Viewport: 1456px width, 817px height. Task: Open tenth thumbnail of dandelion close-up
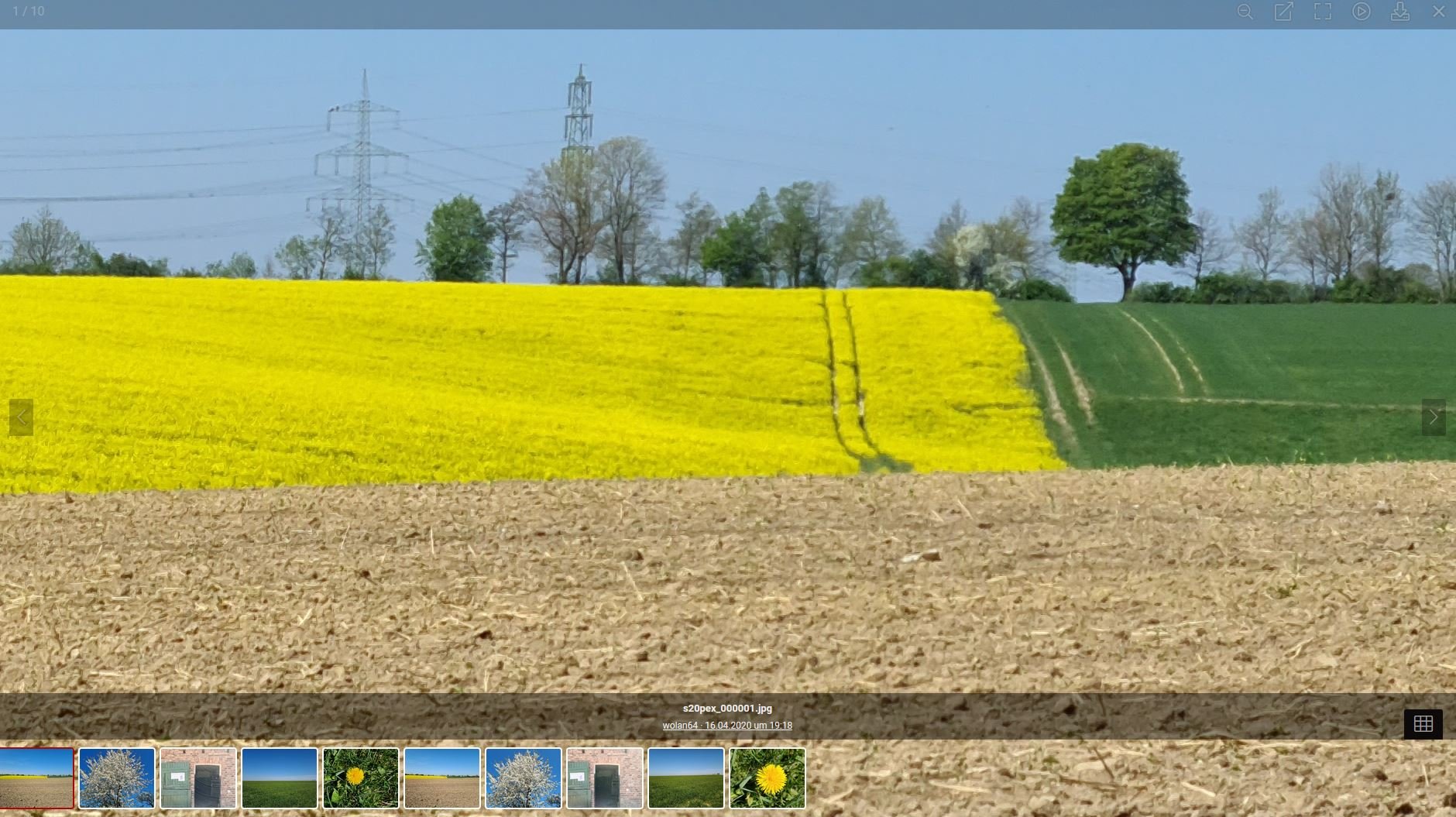(x=767, y=778)
